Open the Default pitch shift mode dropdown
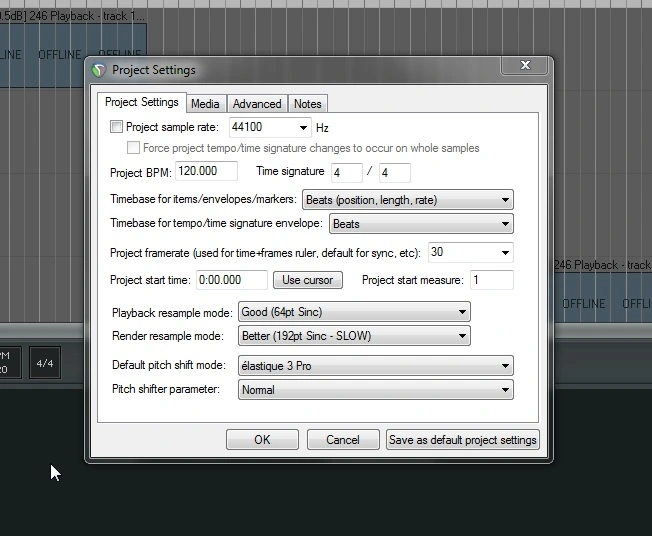The image size is (652, 536). (x=376, y=366)
